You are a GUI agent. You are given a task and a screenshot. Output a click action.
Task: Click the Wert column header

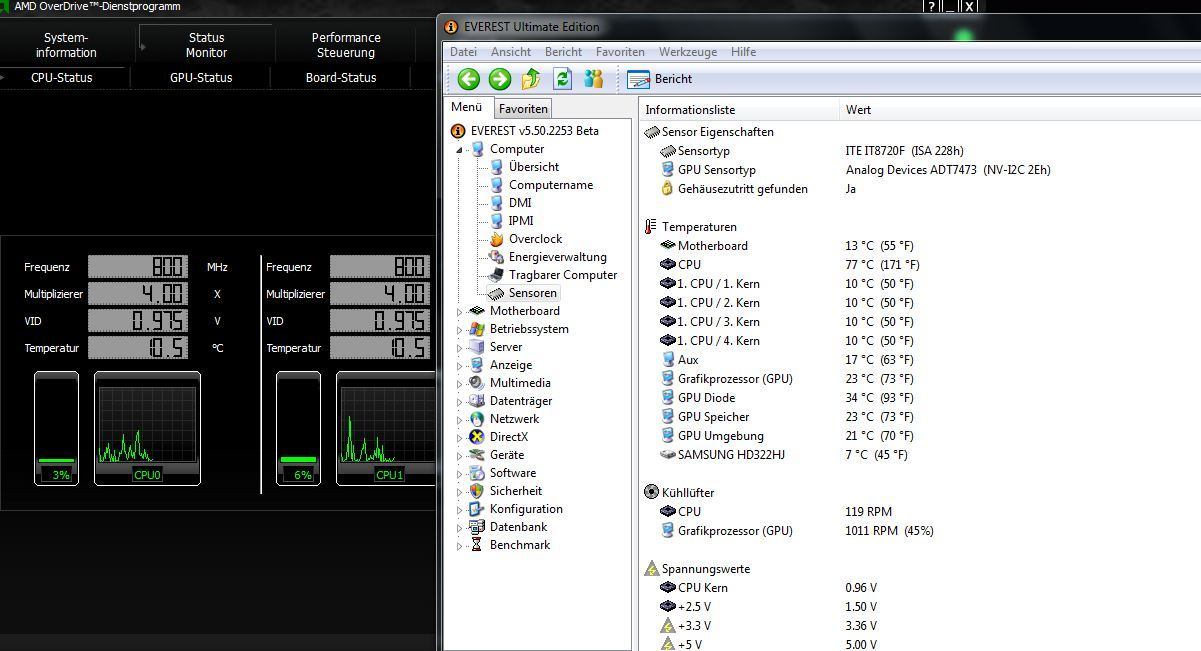(1020, 110)
